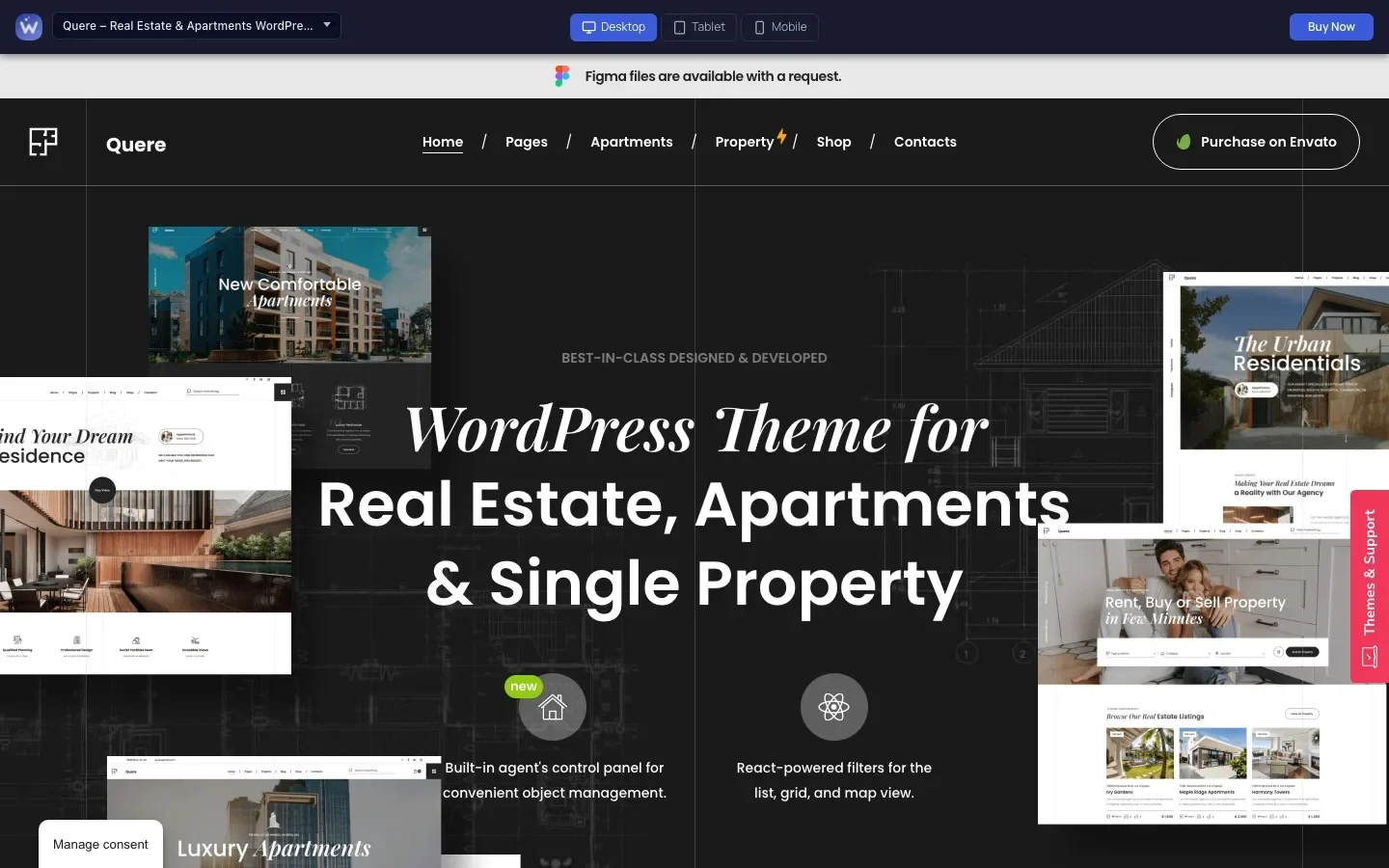Open Luxury Apartments demo thumbnail
Image resolution: width=1389 pixels, height=868 pixels.
pyautogui.click(x=274, y=812)
